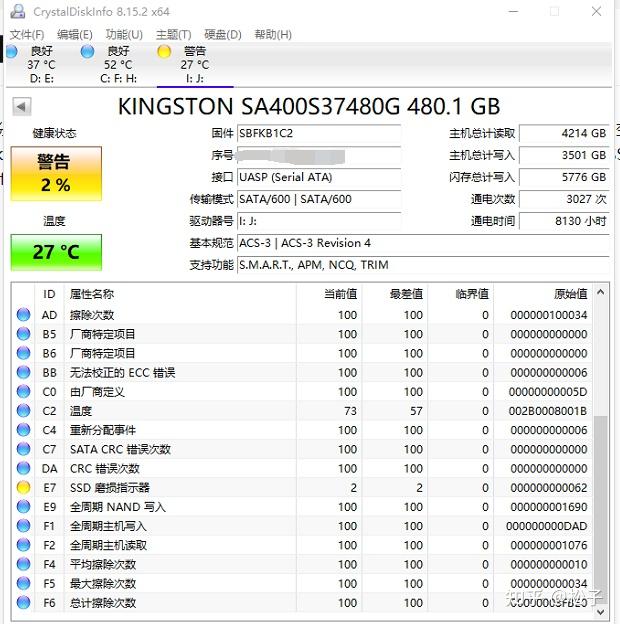Click raw value 000000100034 in AD row
Viewport: 620px width, 624px height.
pyautogui.click(x=549, y=315)
